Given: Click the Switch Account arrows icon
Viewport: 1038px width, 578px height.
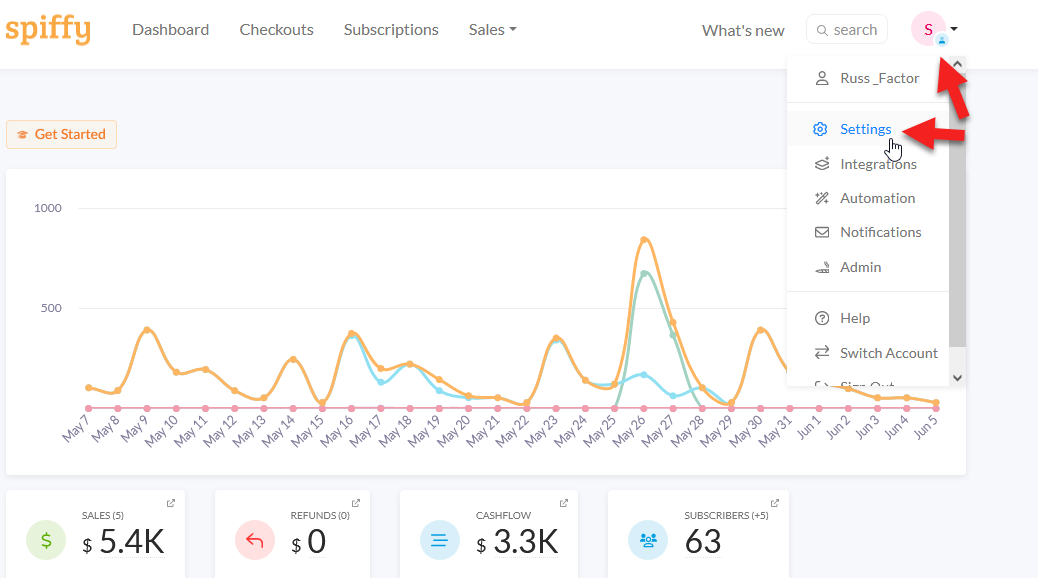Looking at the screenshot, I should click(x=822, y=353).
